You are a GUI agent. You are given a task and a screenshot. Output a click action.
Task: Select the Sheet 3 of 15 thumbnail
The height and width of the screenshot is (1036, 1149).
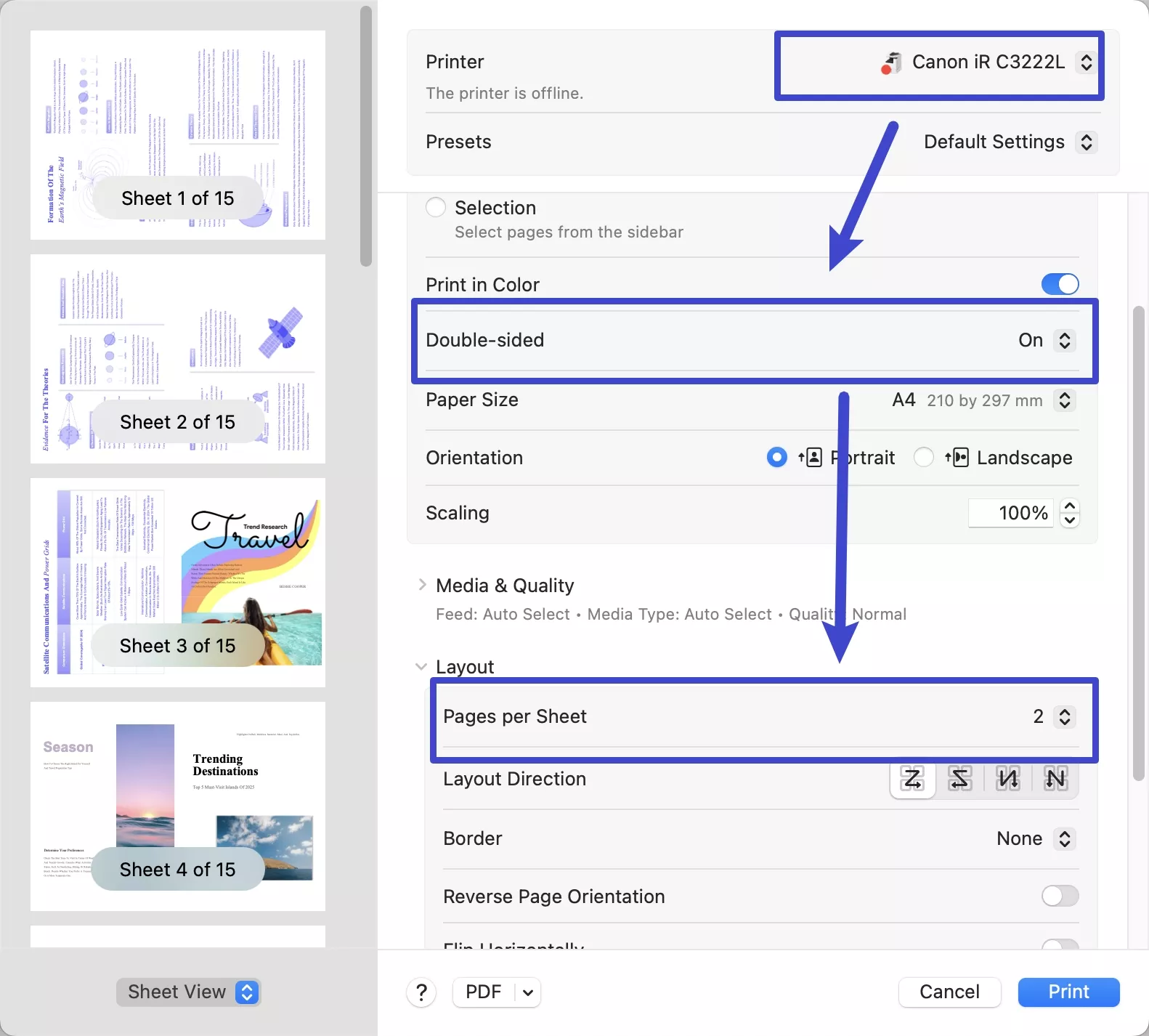tap(178, 582)
